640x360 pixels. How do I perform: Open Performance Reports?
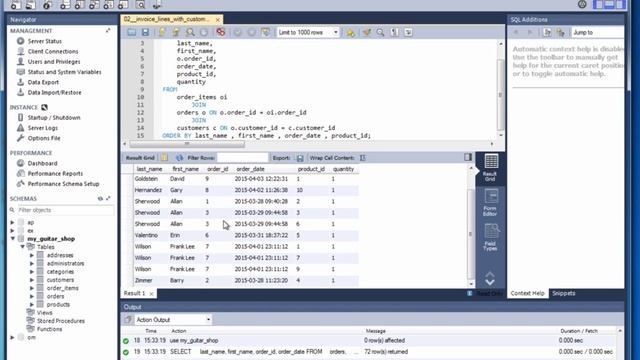[x=55, y=173]
